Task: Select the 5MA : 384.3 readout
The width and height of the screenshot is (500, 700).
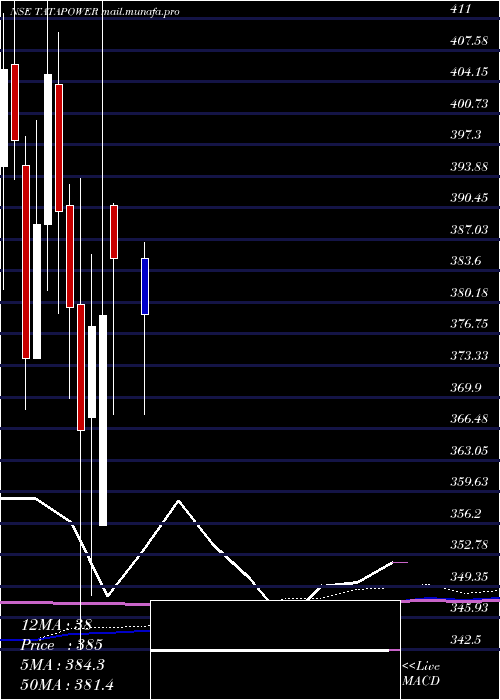Action: (62, 665)
